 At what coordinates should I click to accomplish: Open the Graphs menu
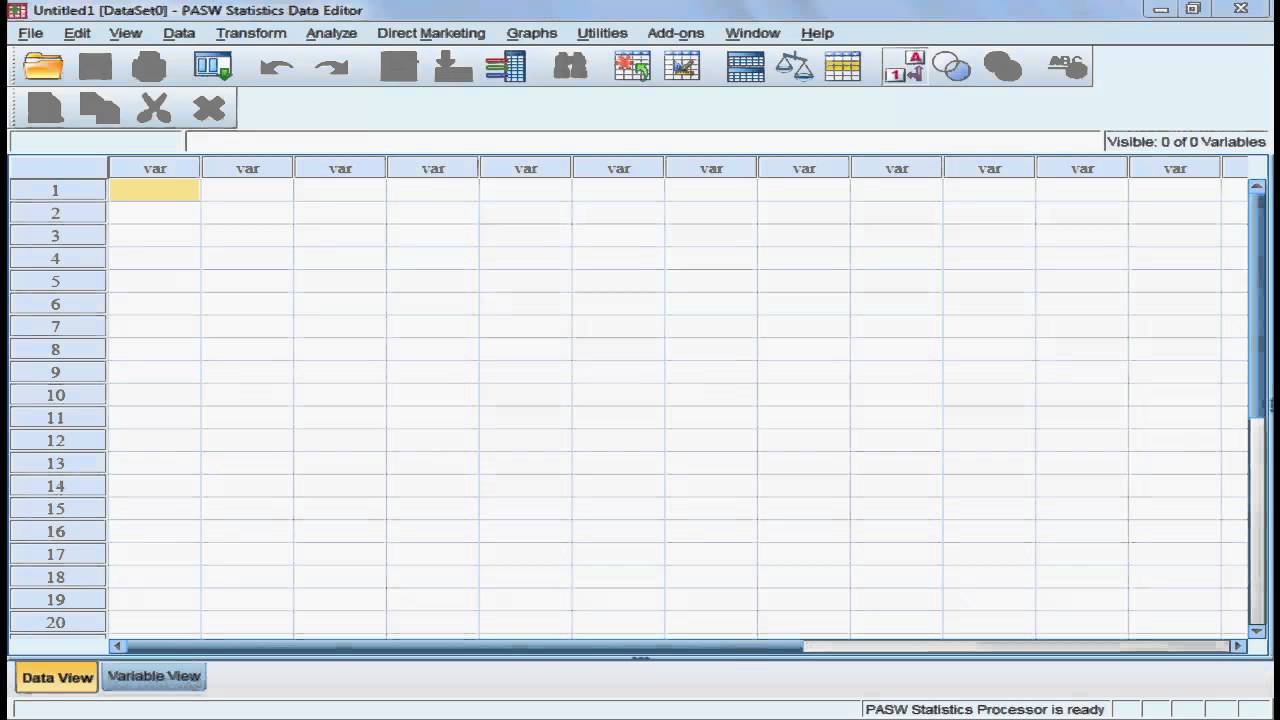tap(532, 33)
